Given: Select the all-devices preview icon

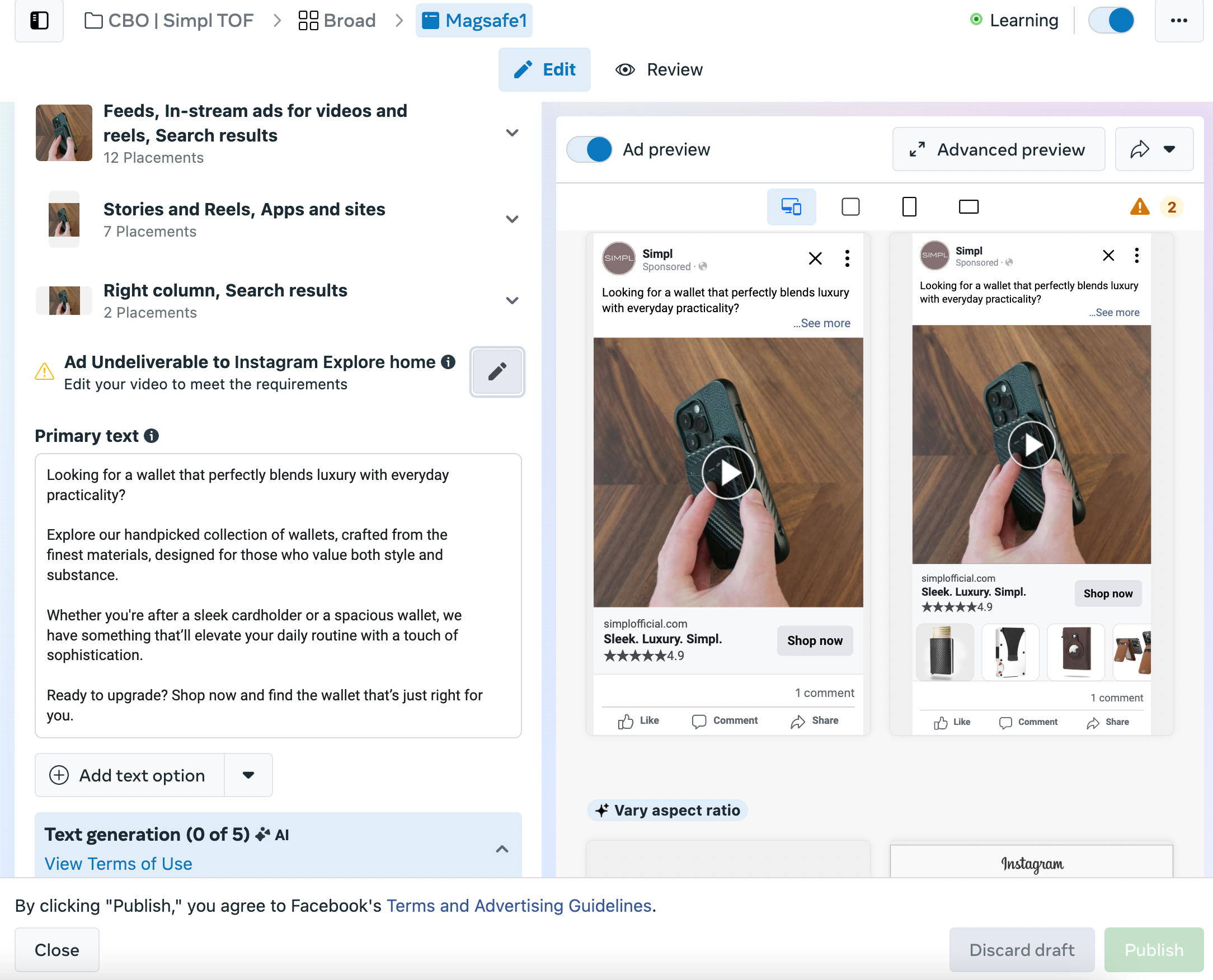Looking at the screenshot, I should [791, 207].
